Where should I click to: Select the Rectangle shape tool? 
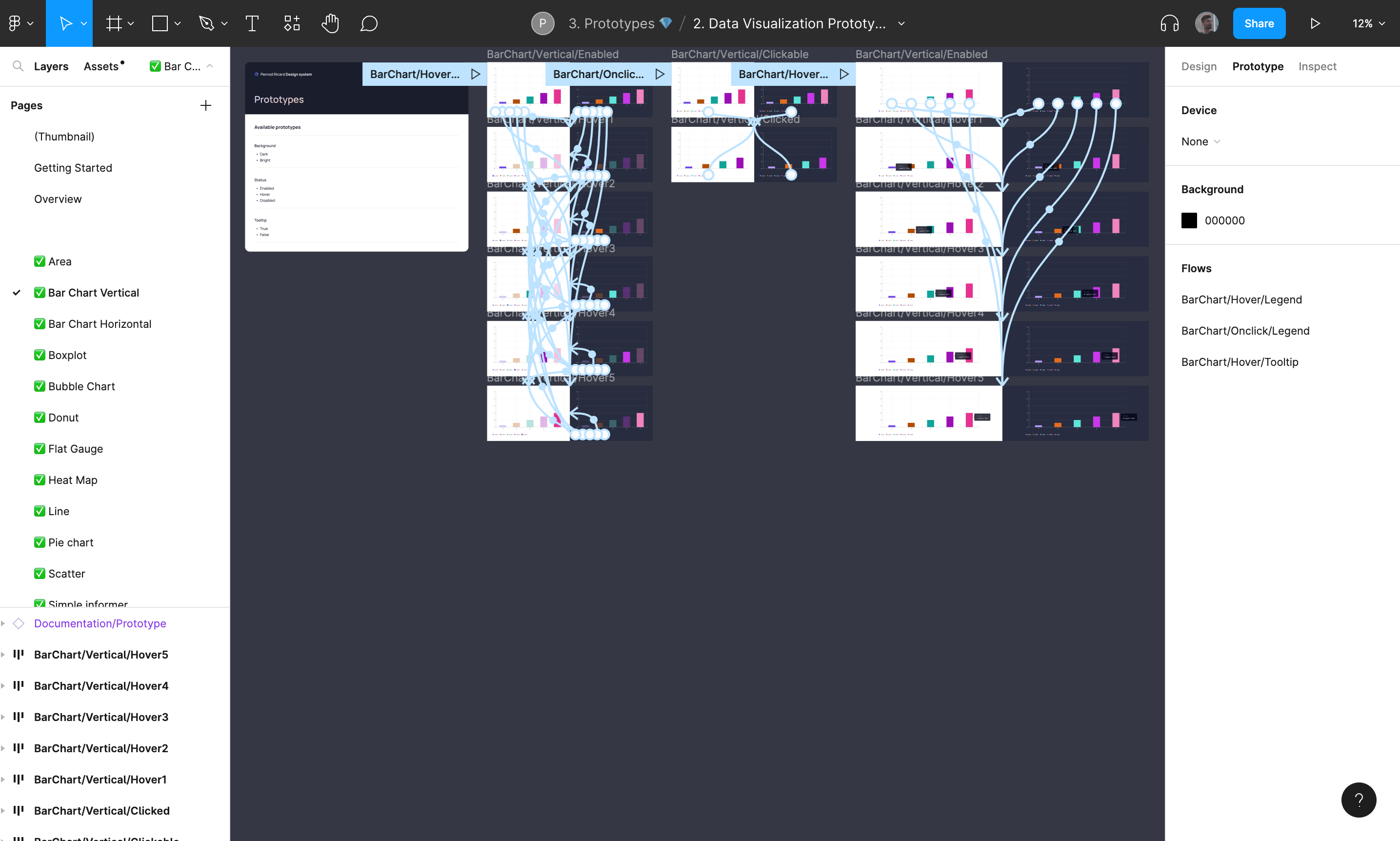160,23
